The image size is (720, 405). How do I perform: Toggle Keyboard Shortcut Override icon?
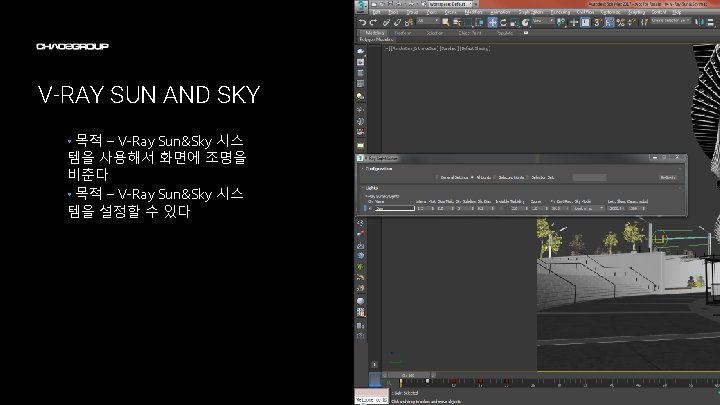point(585,22)
